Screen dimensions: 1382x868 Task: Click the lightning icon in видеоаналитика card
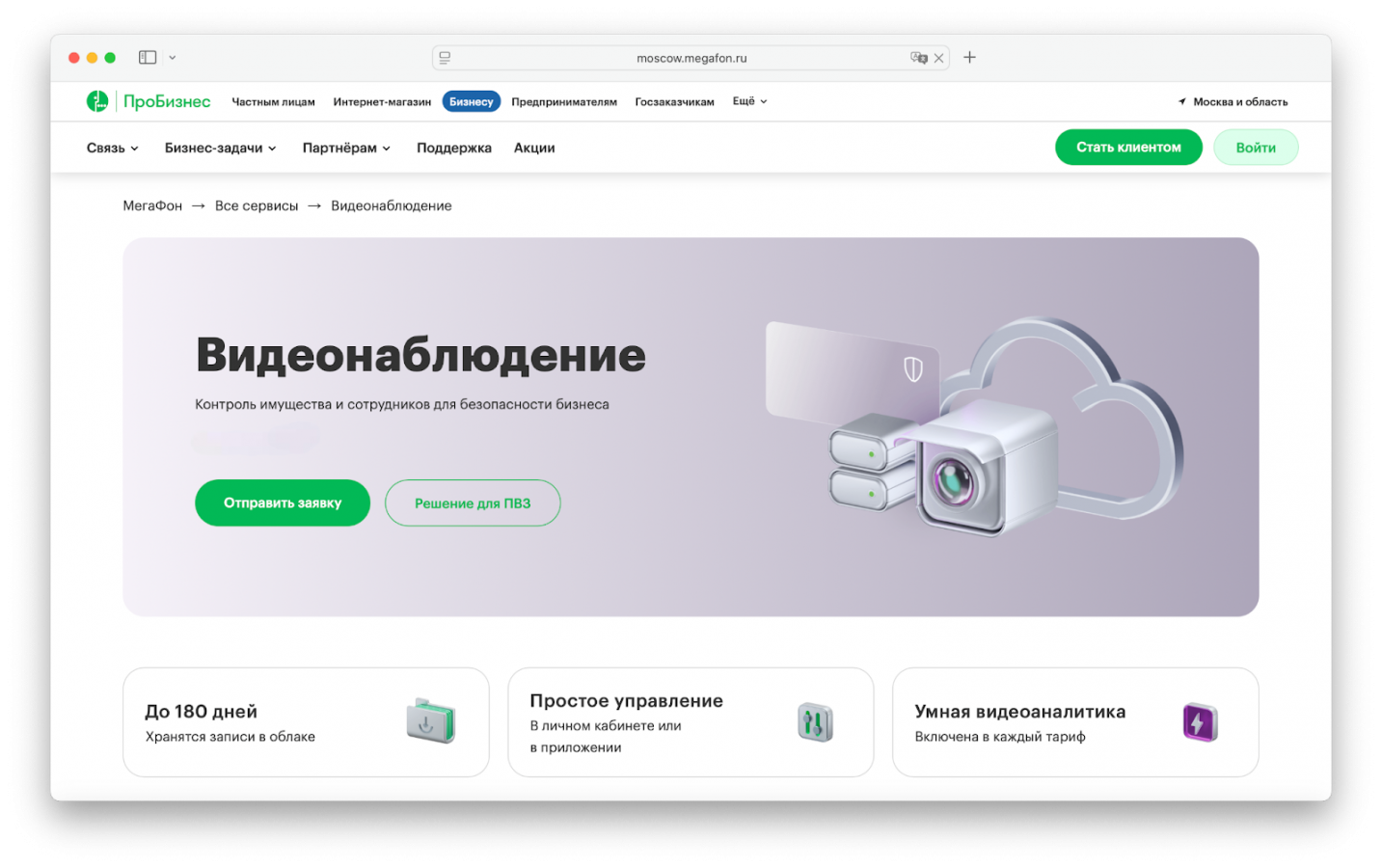coord(1200,722)
